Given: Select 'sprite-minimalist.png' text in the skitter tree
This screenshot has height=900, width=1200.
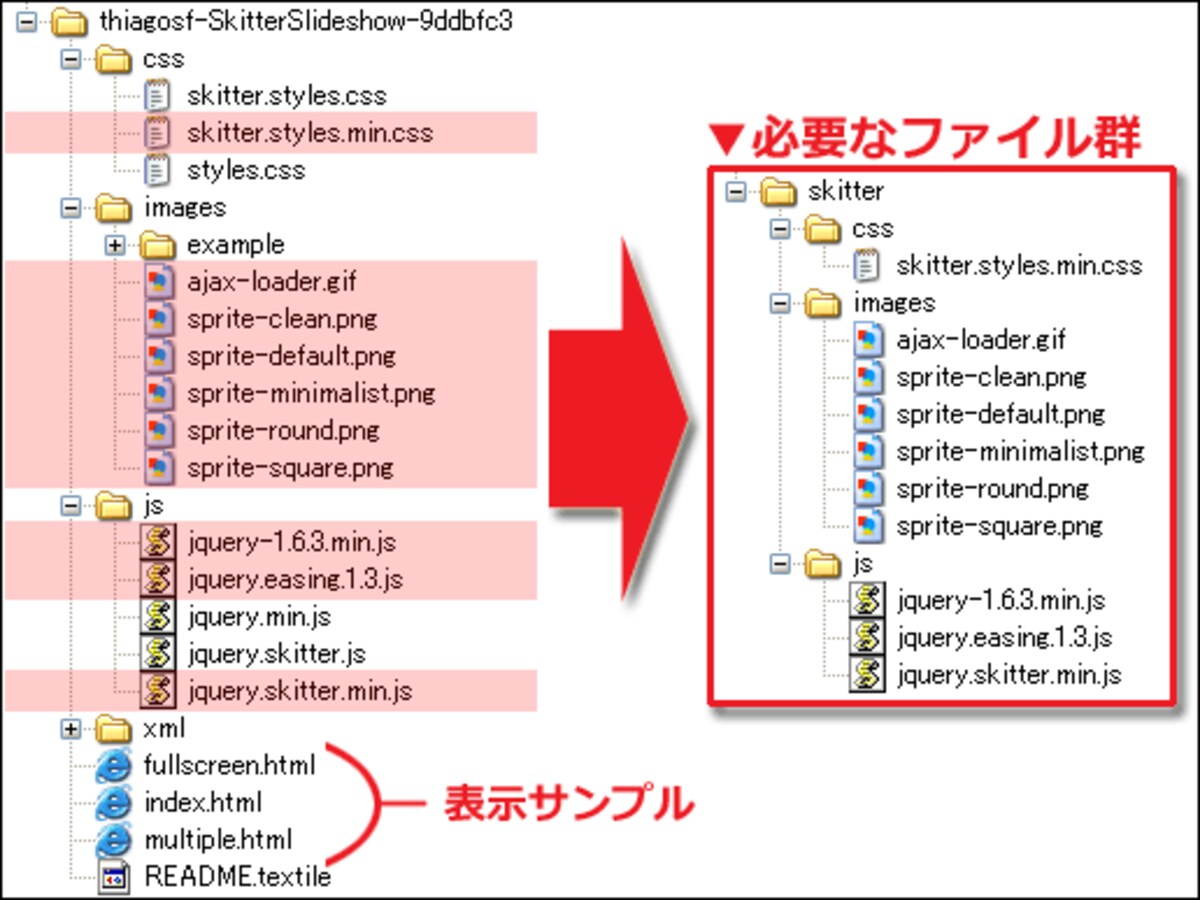Looking at the screenshot, I should click(1020, 451).
